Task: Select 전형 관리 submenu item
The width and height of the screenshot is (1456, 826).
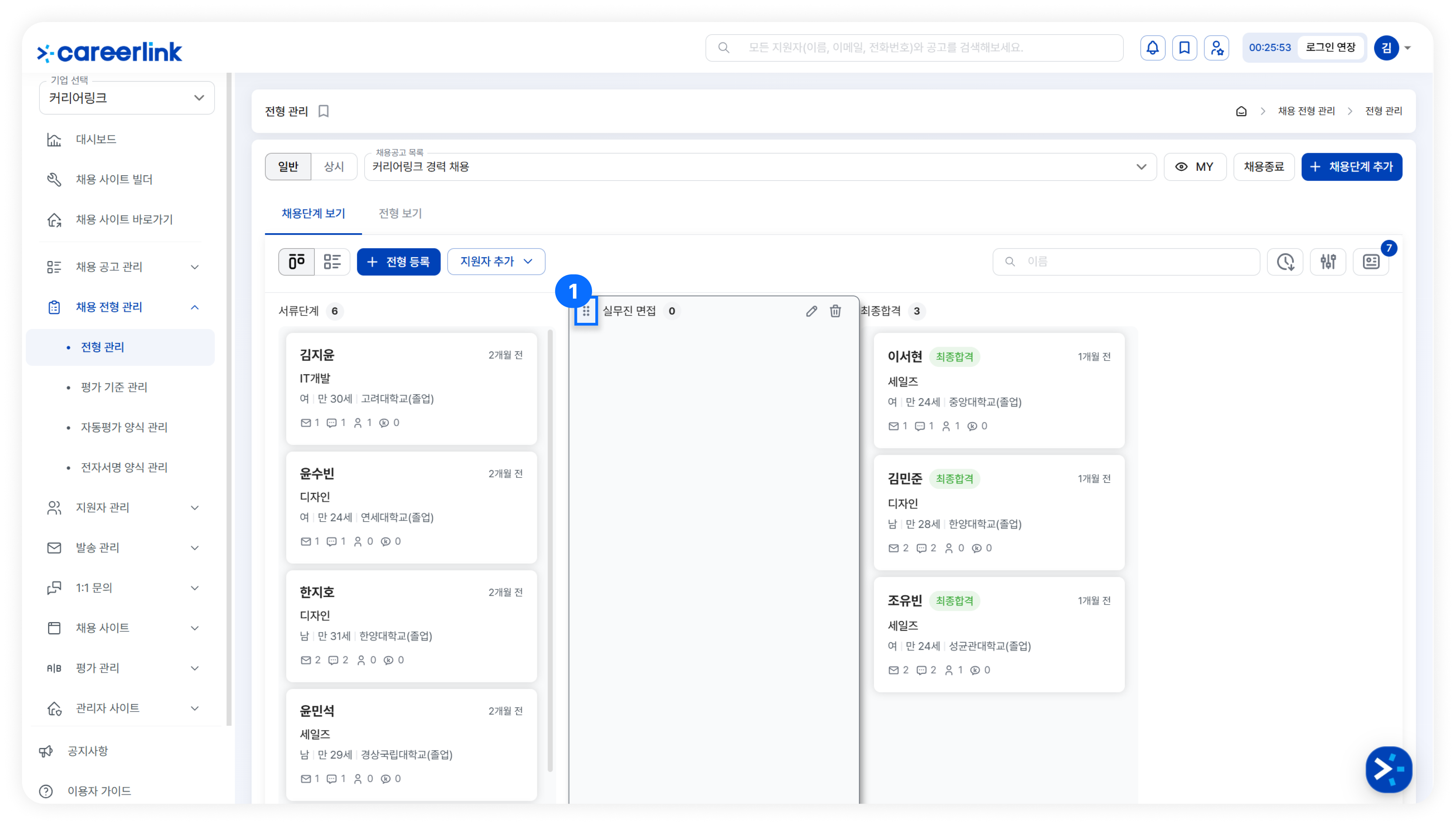Action: click(120, 347)
